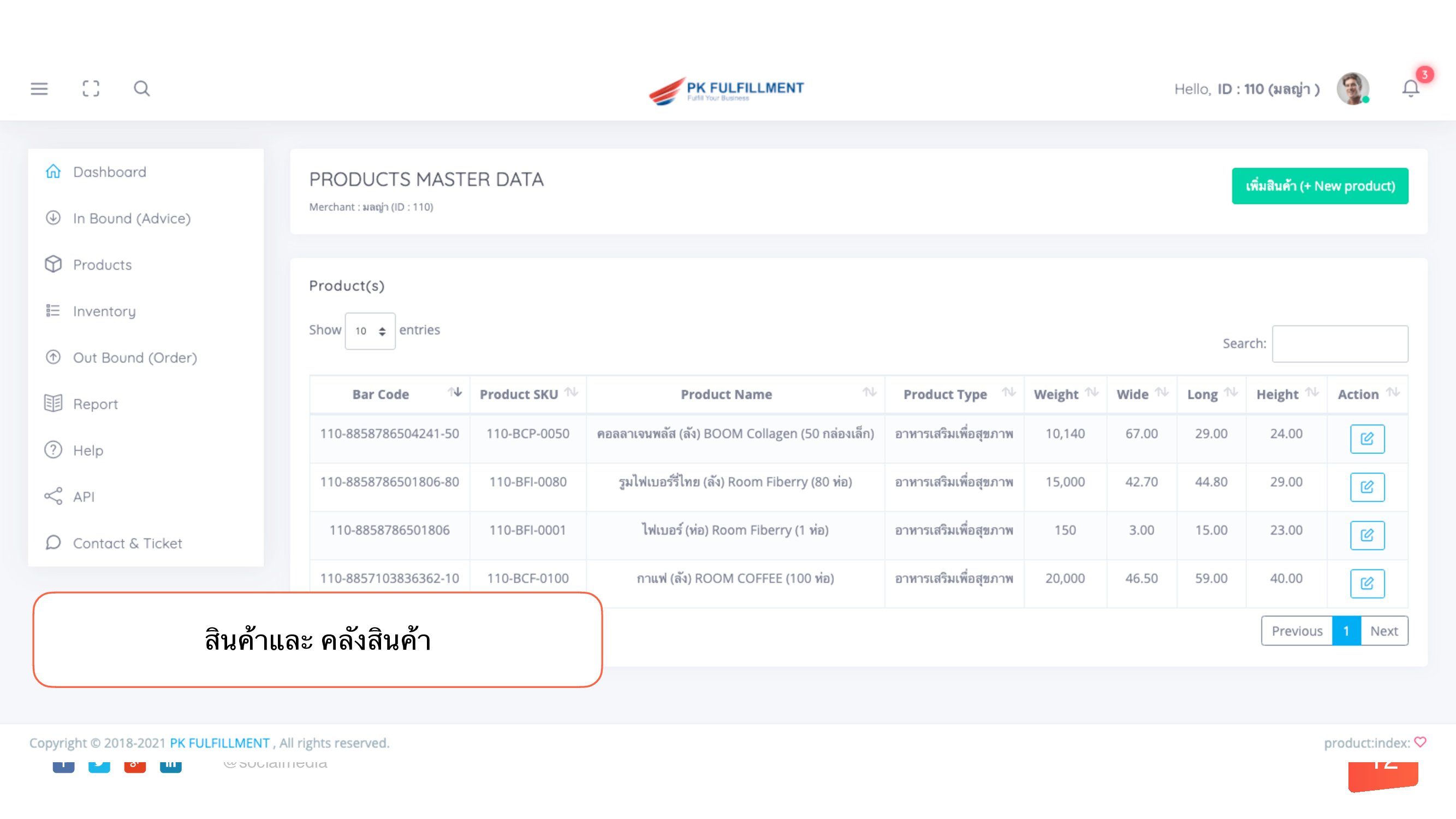Screen dimensions: 1456x819
Task: Click the search magnifier icon
Action: point(141,89)
